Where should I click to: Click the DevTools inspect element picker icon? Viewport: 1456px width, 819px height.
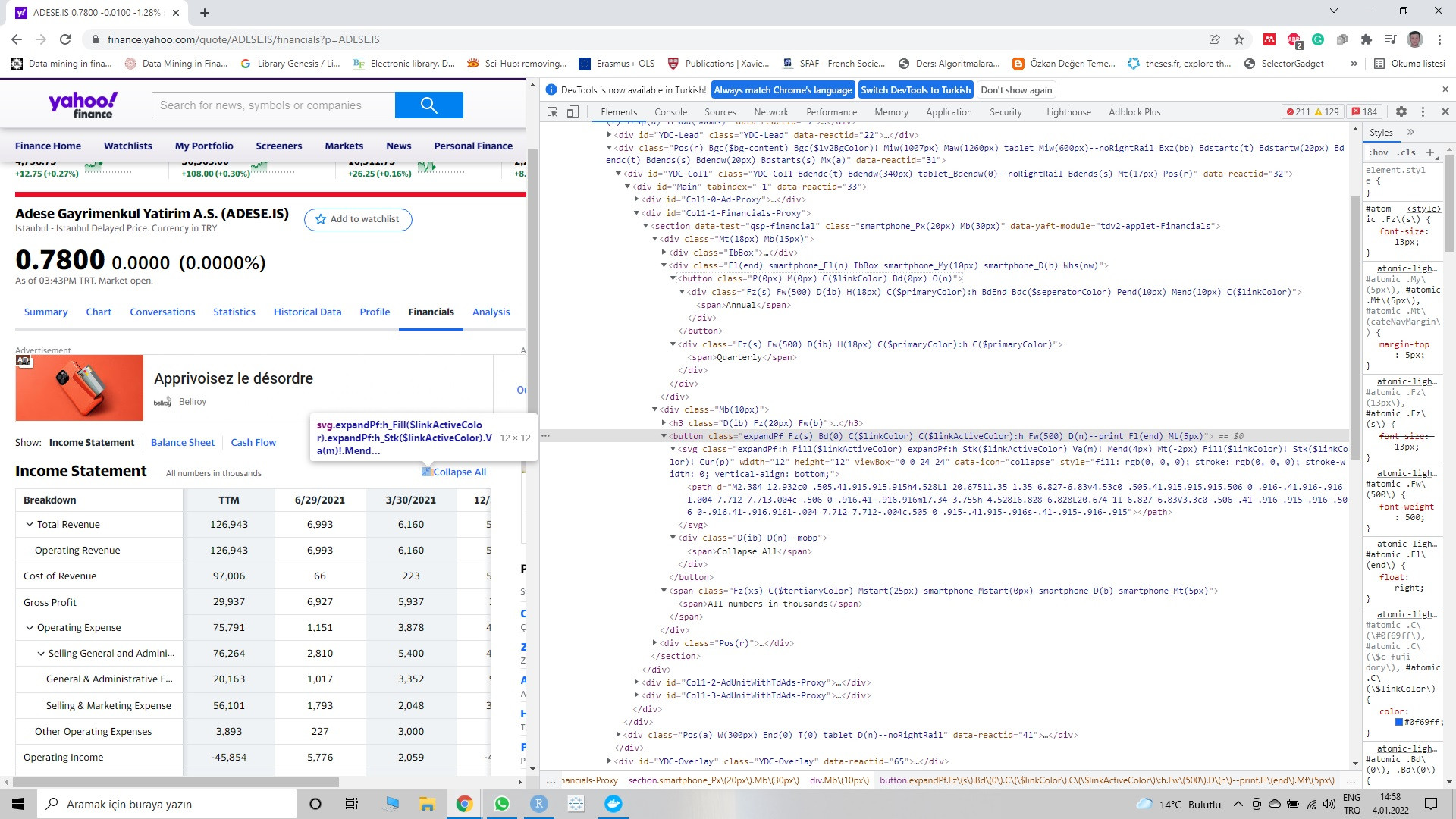pyautogui.click(x=552, y=111)
